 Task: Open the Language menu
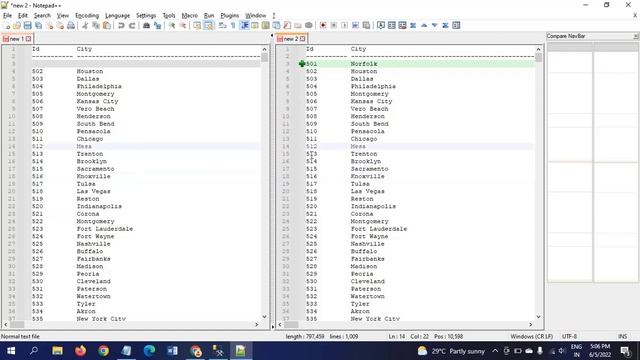click(x=118, y=16)
